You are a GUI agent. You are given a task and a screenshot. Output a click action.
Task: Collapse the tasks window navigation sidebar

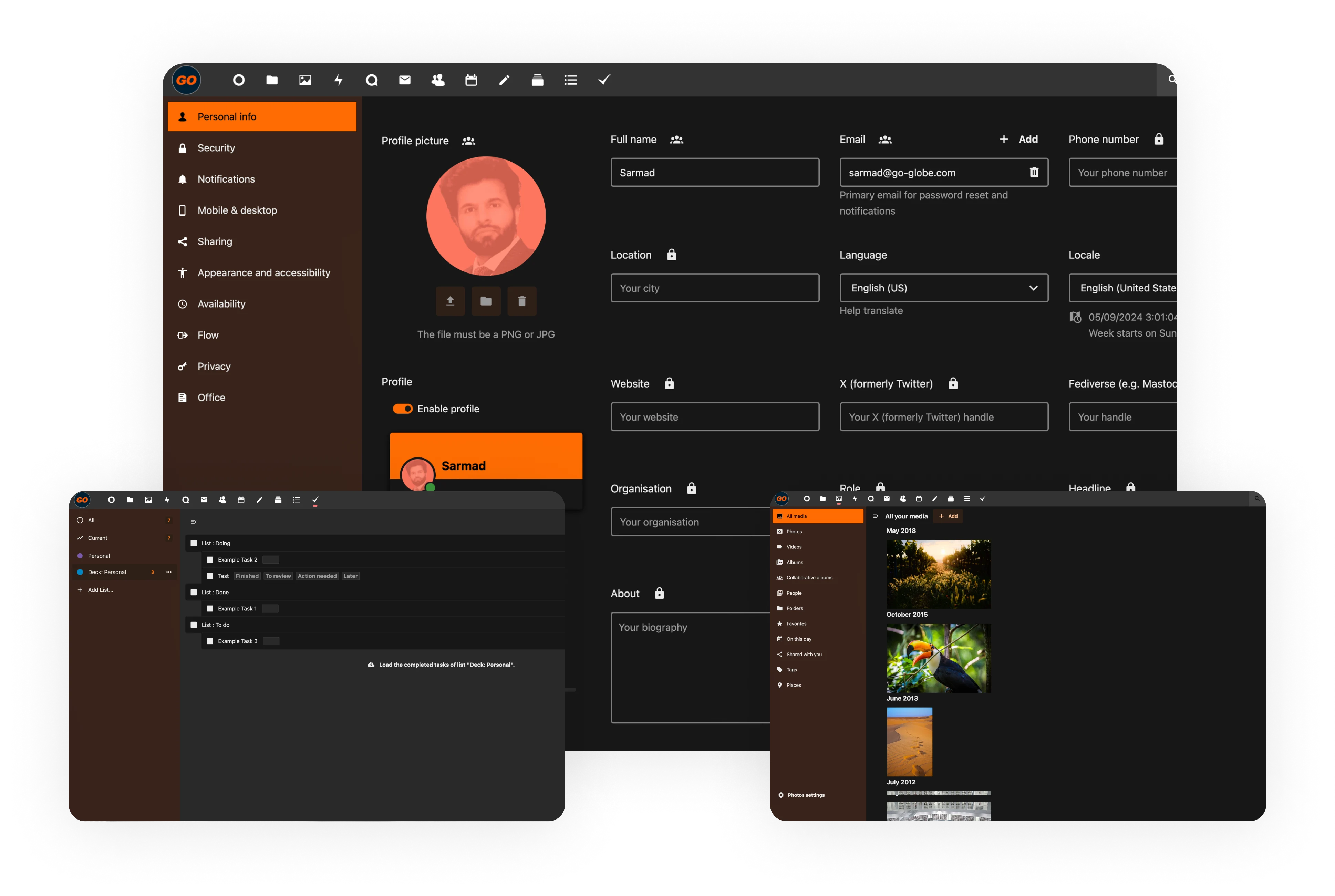[194, 522]
